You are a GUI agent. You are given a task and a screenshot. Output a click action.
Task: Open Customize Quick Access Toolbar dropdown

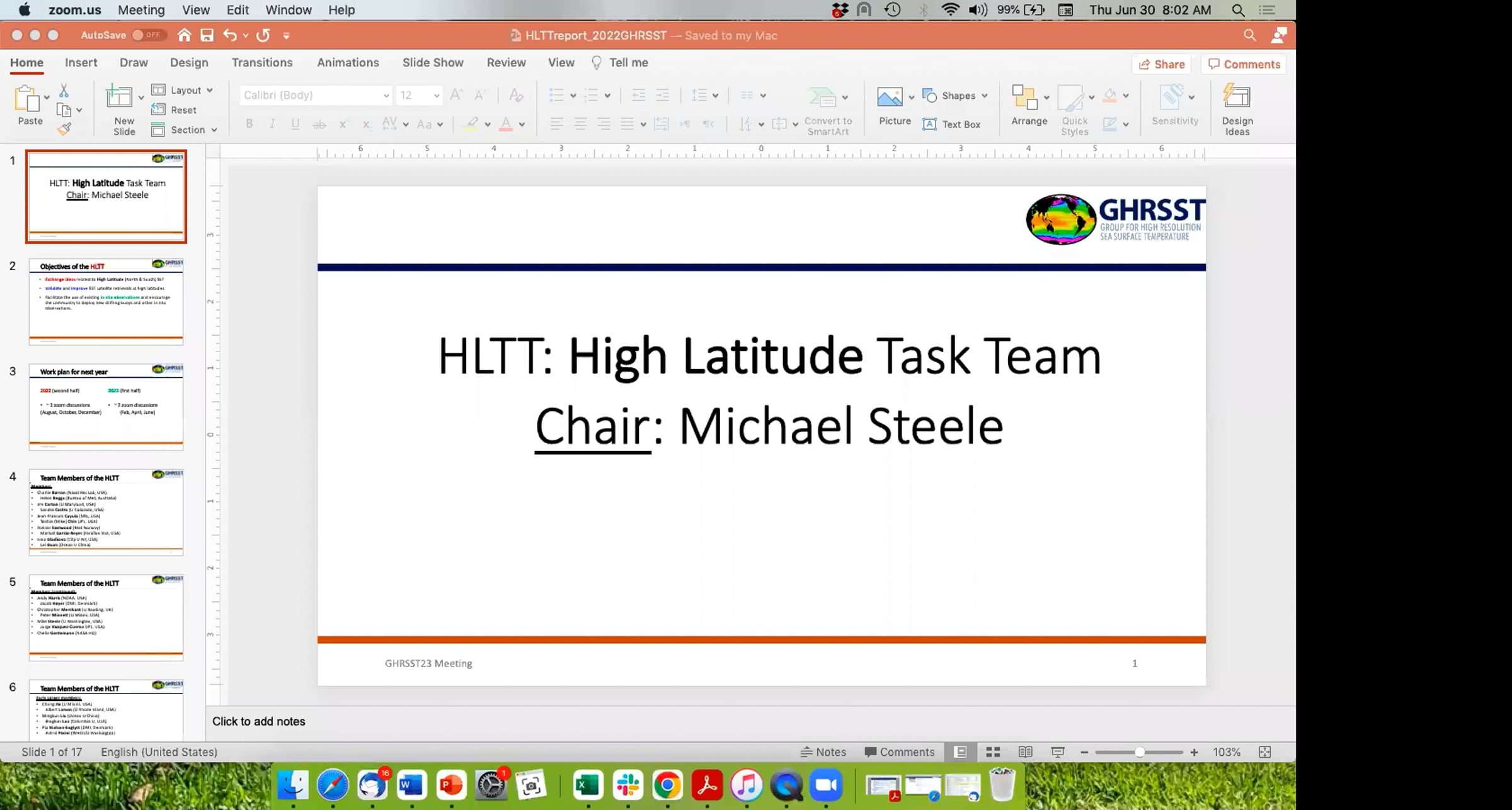286,36
